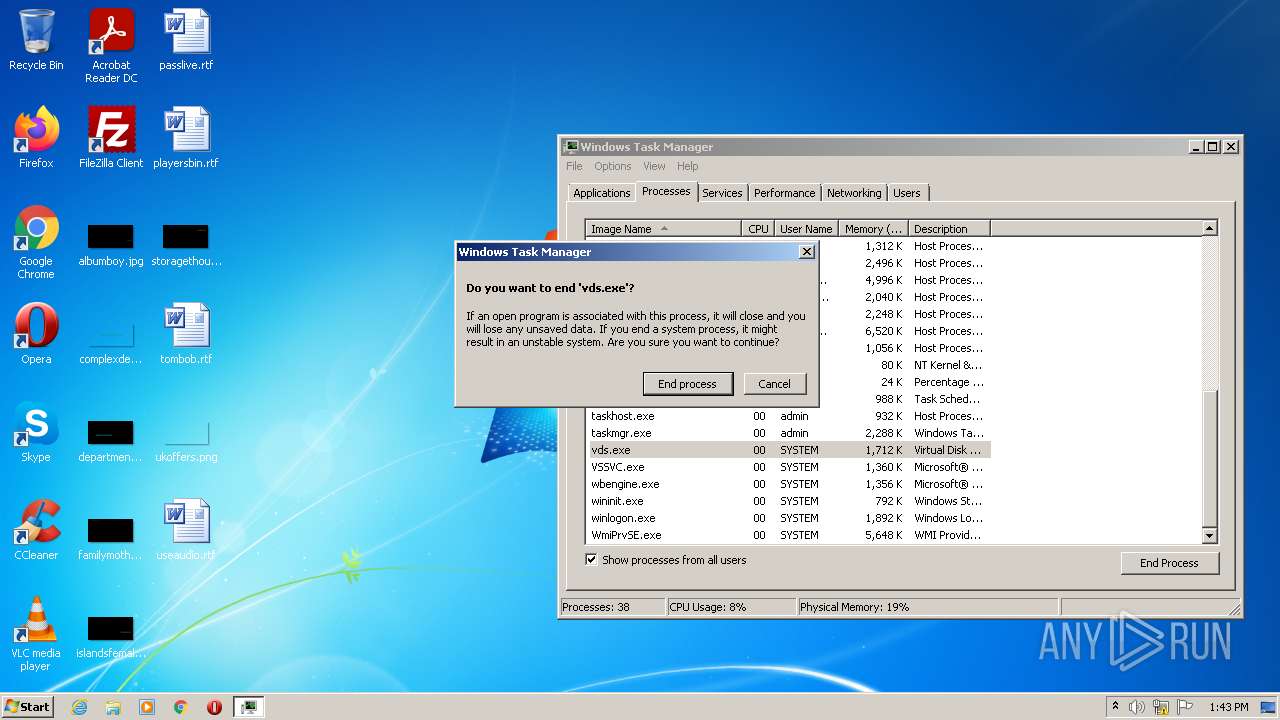Select the winlogon.exe process row
1280x720 pixels.
pos(788,518)
